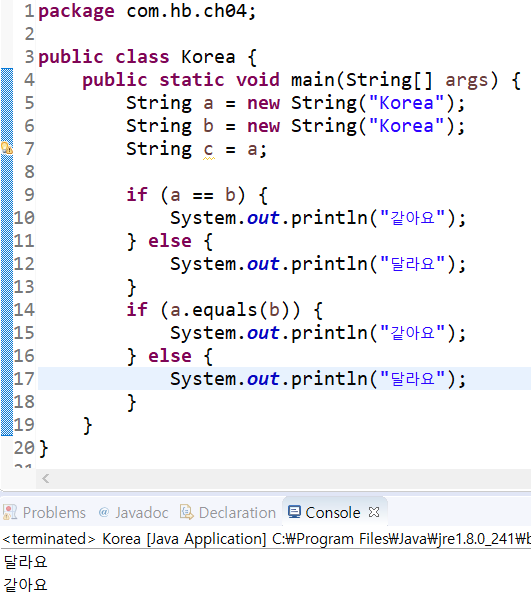This screenshot has width=531, height=604.
Task: Click the terminated Korea console status line
Action: tap(266, 539)
